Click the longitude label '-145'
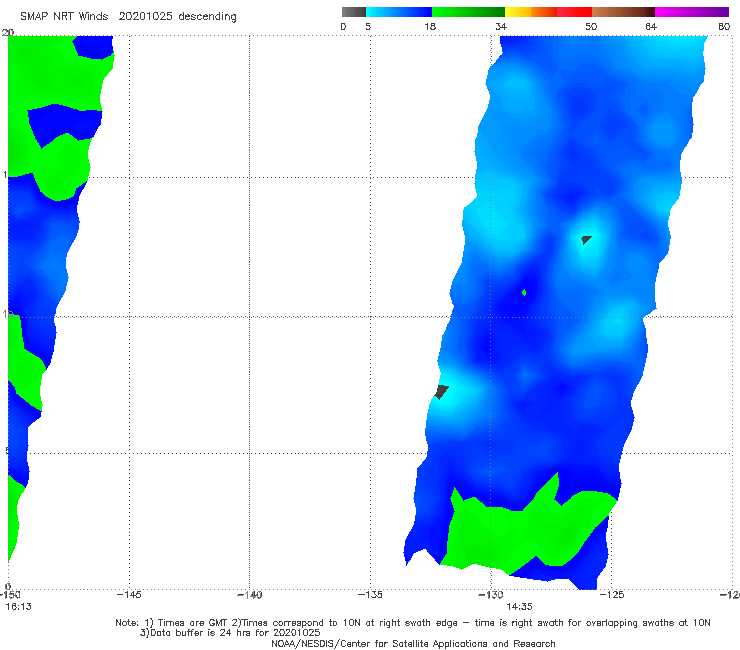Viewport: 740px width, 650px height. tap(129, 595)
